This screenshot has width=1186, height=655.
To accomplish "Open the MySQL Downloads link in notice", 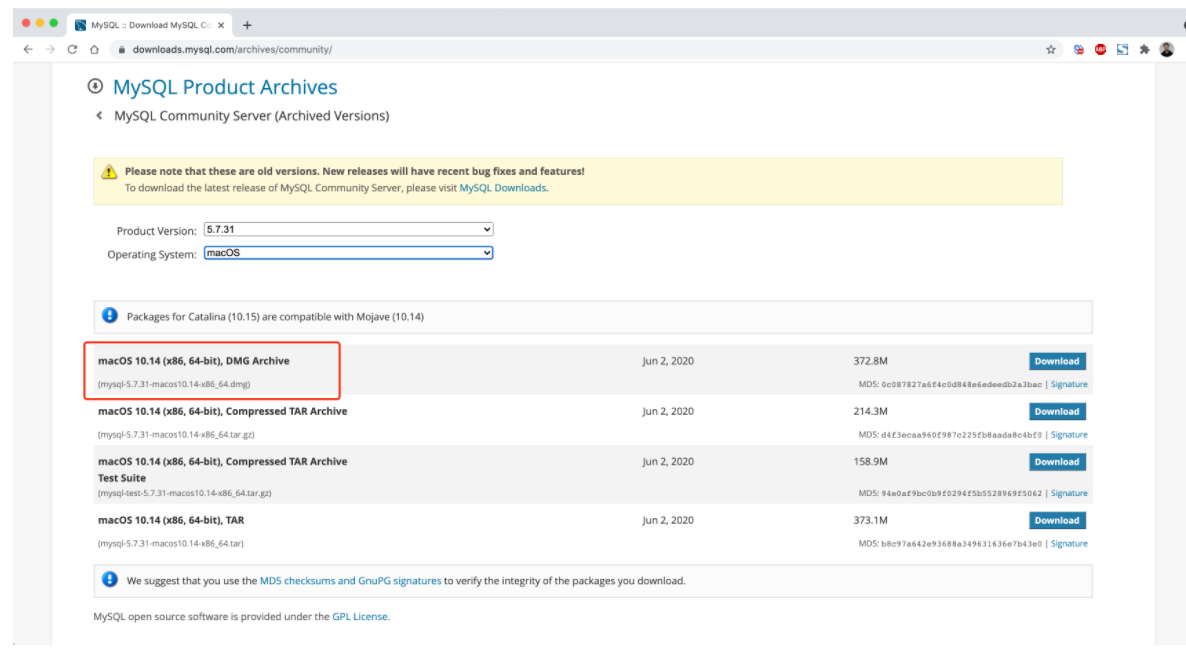I will click(502, 188).
